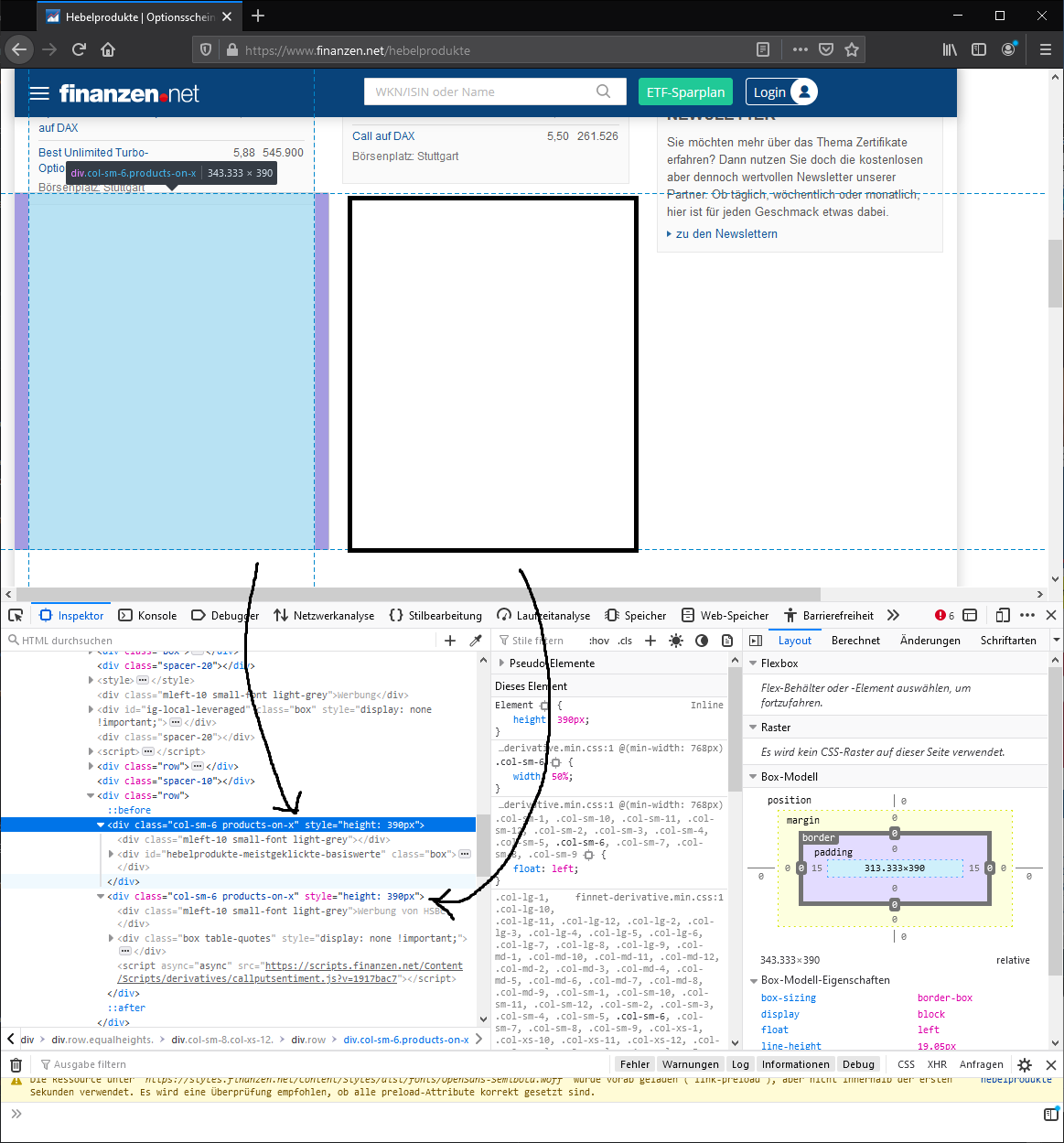Go back using the browser back arrow
Screen dimensions: 1064x1143
19,49
